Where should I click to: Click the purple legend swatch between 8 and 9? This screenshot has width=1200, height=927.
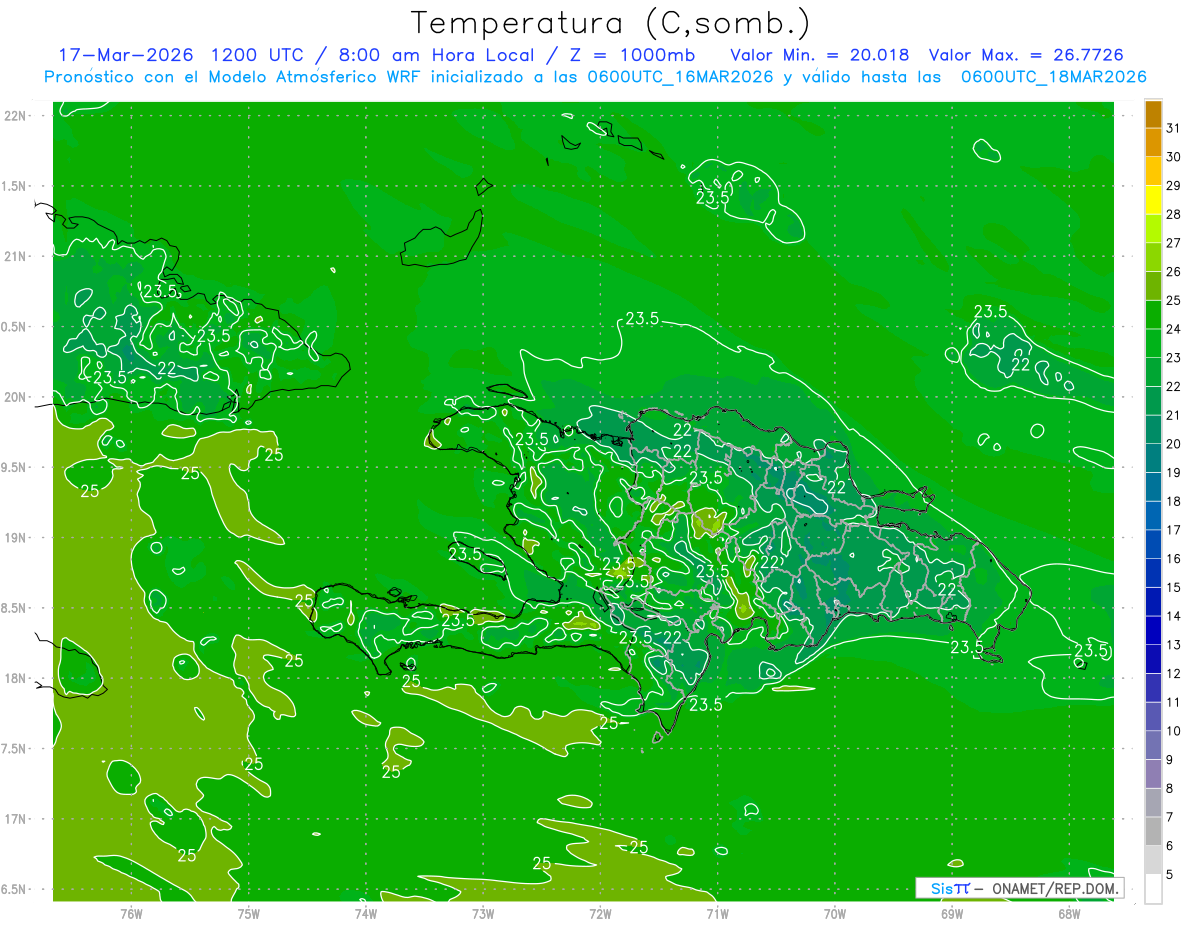tap(1153, 774)
